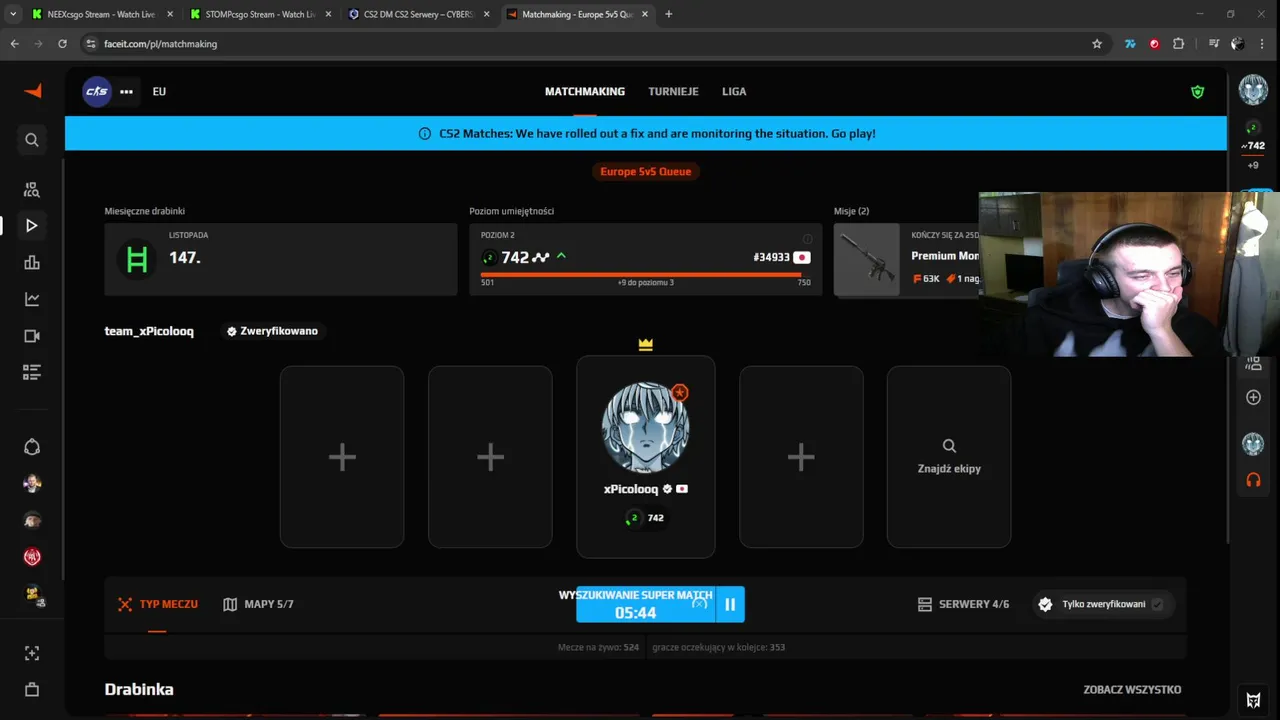Screen dimensions: 1280x720
Task: Click the FACEIT orange logo in the sidebar
Action: 33,91
